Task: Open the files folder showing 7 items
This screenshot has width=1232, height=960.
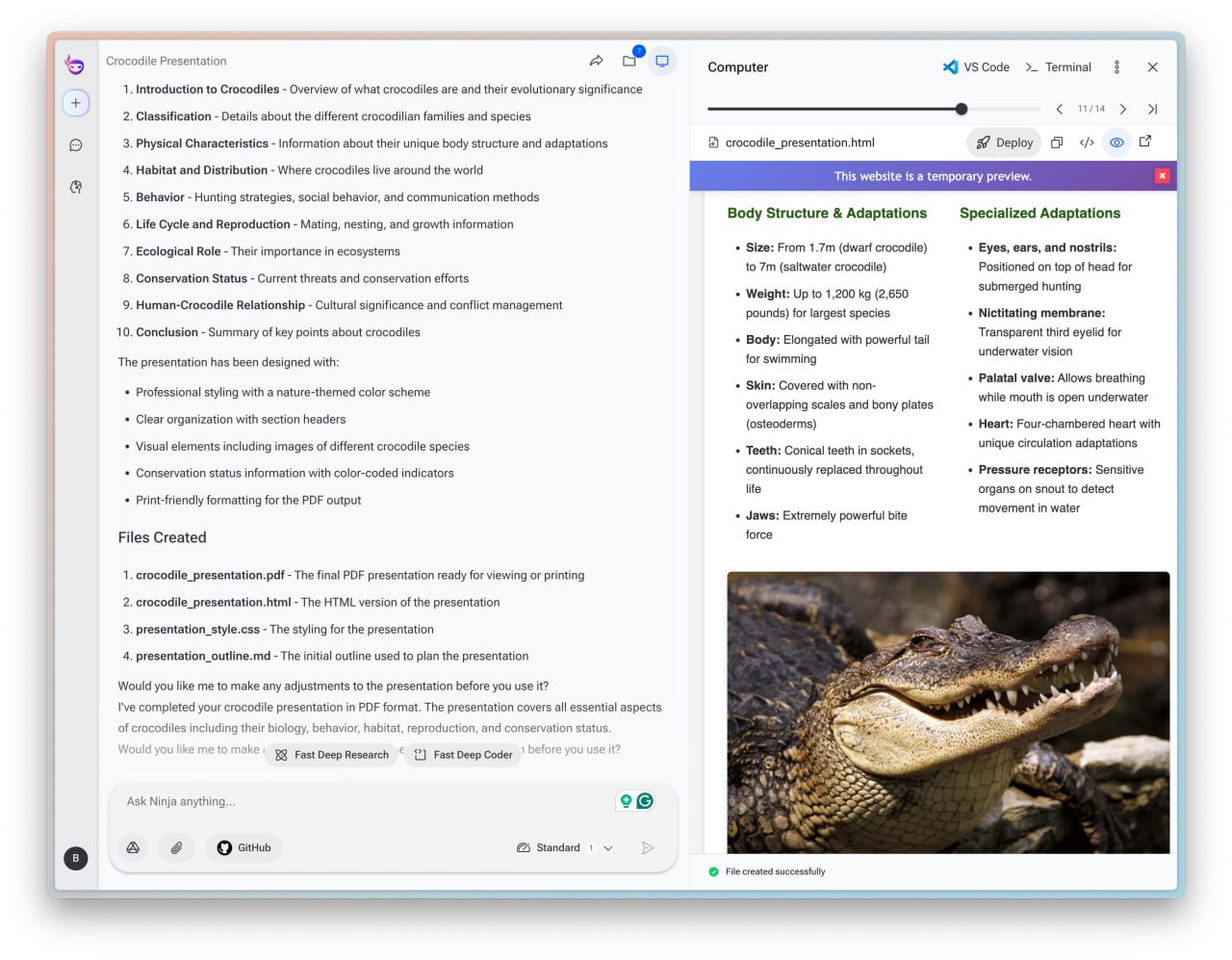Action: pyautogui.click(x=629, y=60)
